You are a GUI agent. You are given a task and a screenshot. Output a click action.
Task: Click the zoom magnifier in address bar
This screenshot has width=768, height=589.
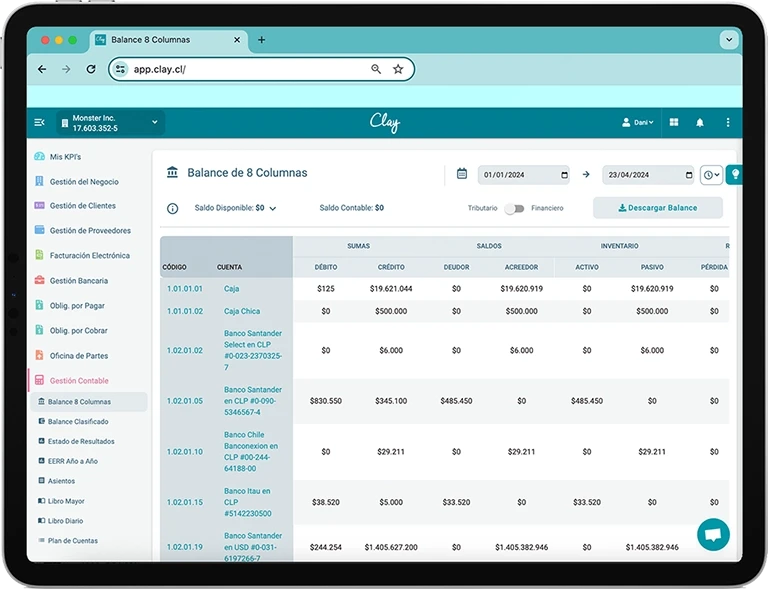click(x=376, y=69)
